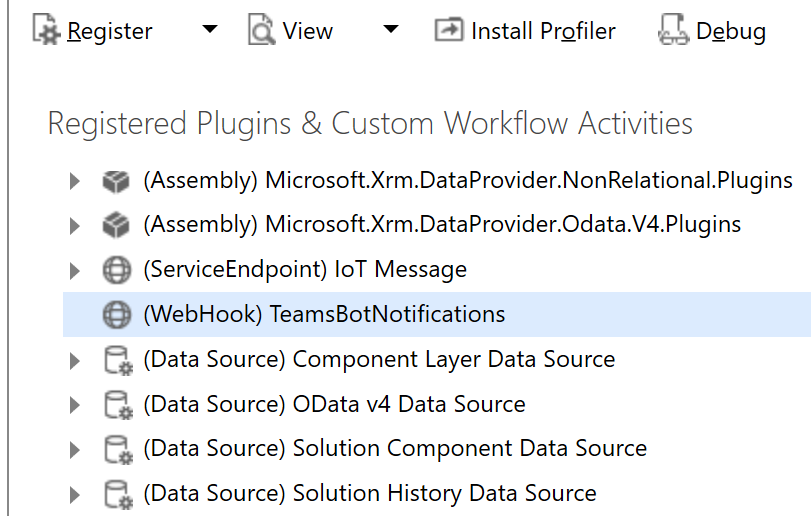Open the Register dropdown arrow

click(209, 30)
